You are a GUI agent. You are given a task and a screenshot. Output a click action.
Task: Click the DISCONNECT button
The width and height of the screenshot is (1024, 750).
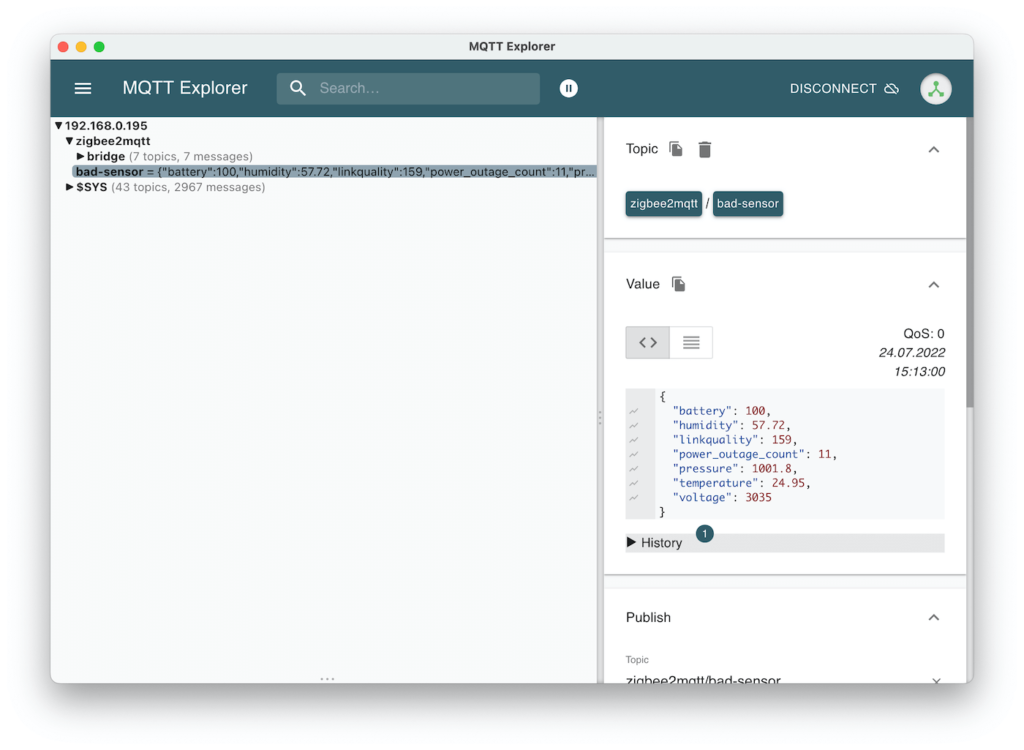coord(844,88)
